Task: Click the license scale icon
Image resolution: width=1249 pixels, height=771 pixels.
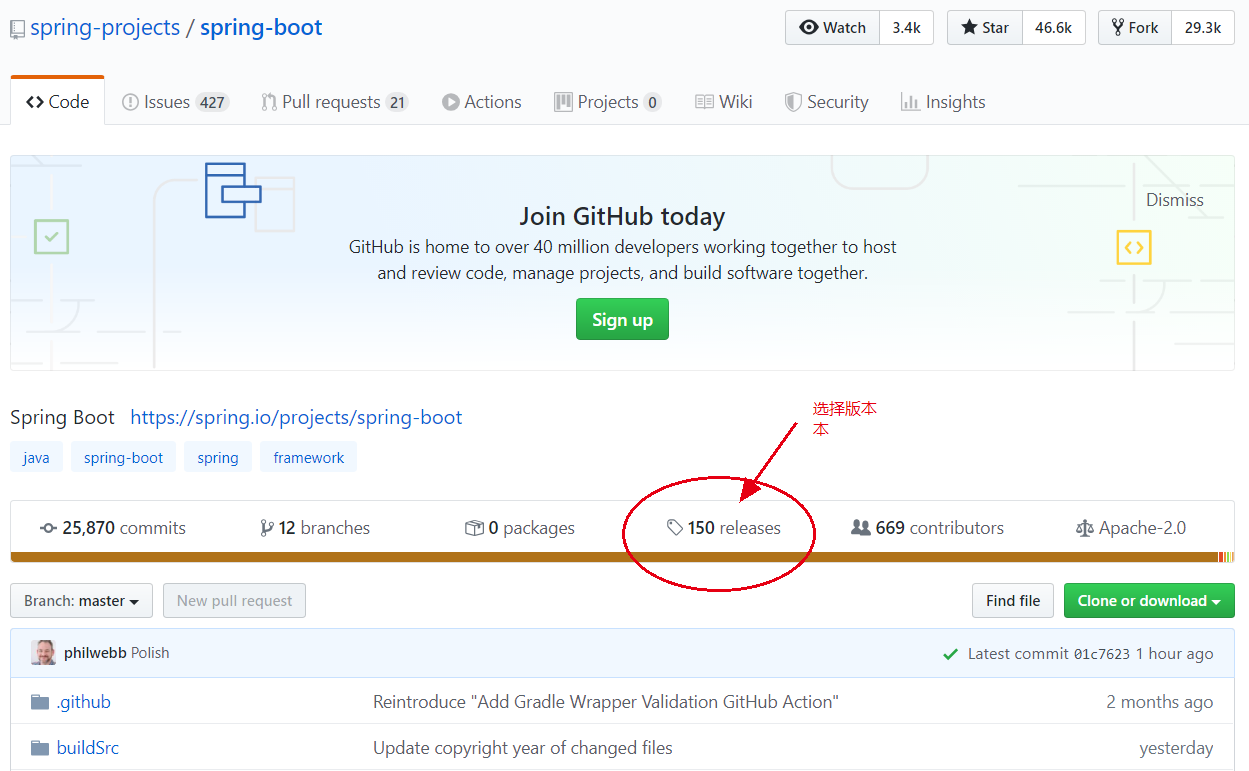Action: point(1084,528)
